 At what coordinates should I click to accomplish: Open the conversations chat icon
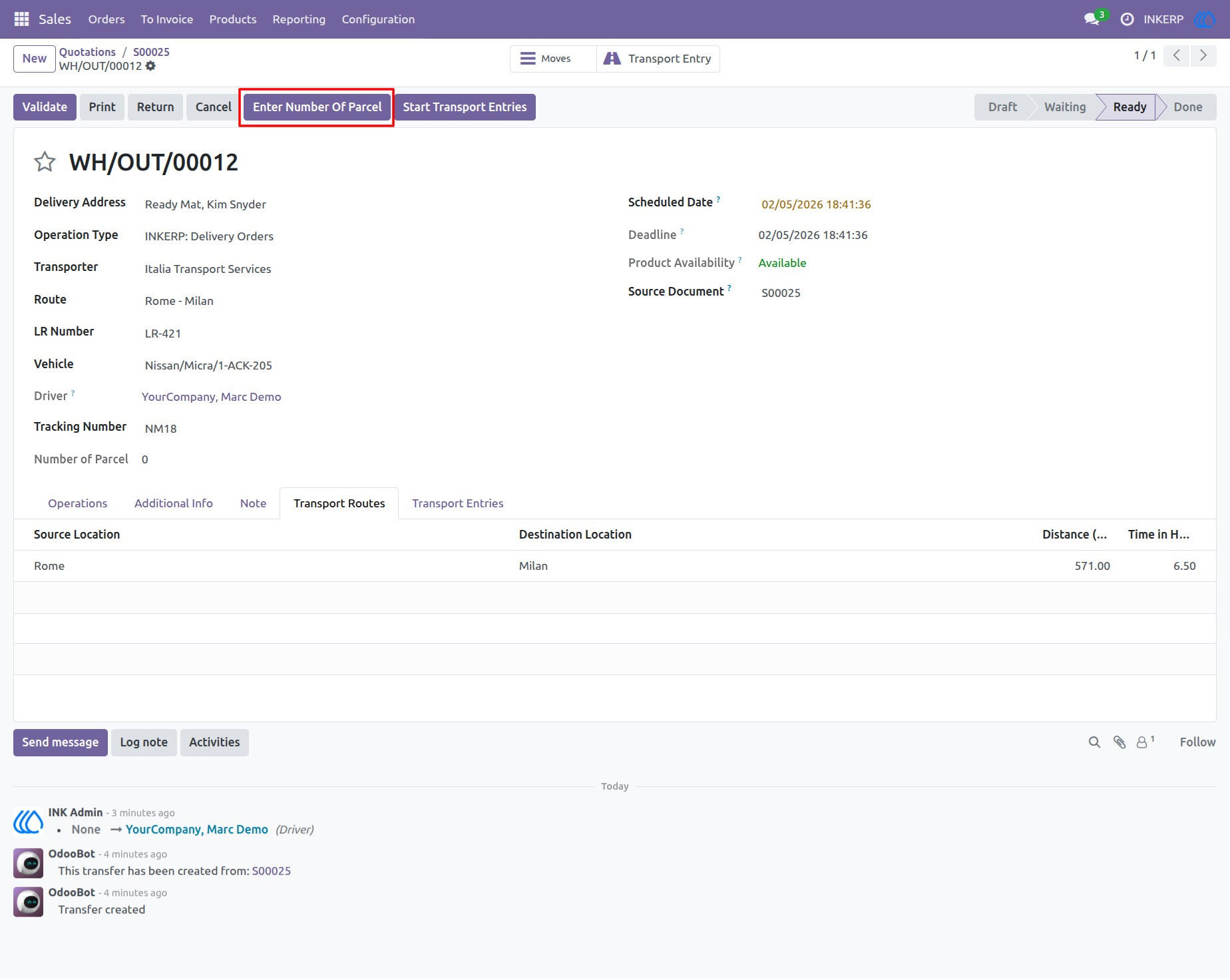(x=1092, y=19)
